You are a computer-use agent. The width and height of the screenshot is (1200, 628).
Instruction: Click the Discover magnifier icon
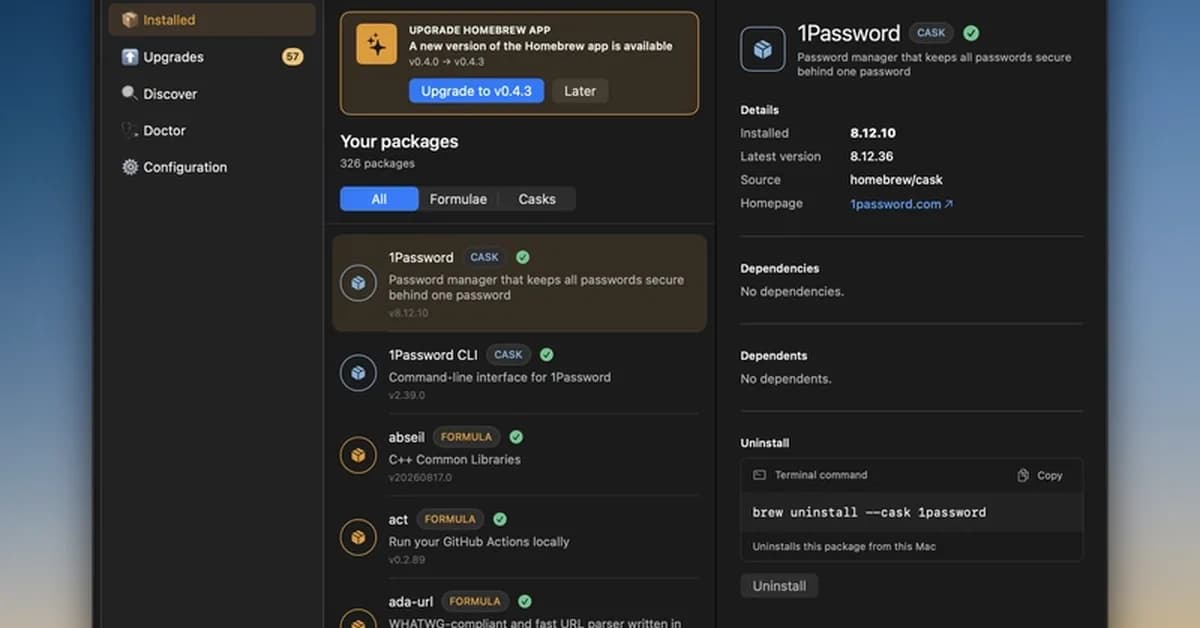pos(130,93)
